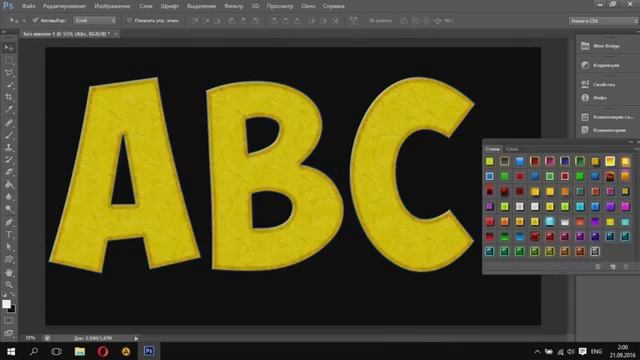This screenshot has height=360, width=640.
Task: Click the zoom percentage field in status bar
Action: tap(31, 338)
